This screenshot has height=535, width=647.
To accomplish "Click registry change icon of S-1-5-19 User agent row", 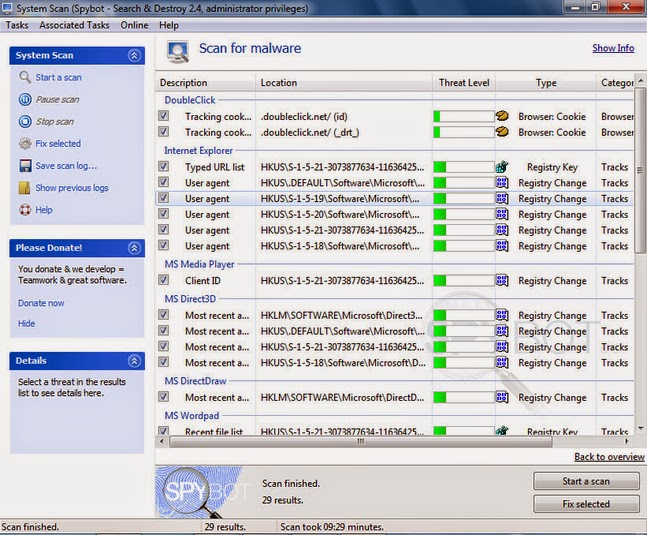I will tap(502, 198).
